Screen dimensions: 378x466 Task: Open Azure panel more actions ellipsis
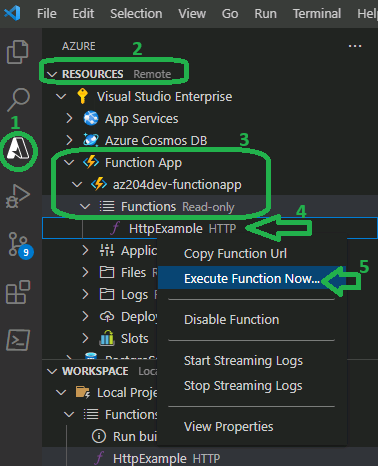pyautogui.click(x=355, y=46)
